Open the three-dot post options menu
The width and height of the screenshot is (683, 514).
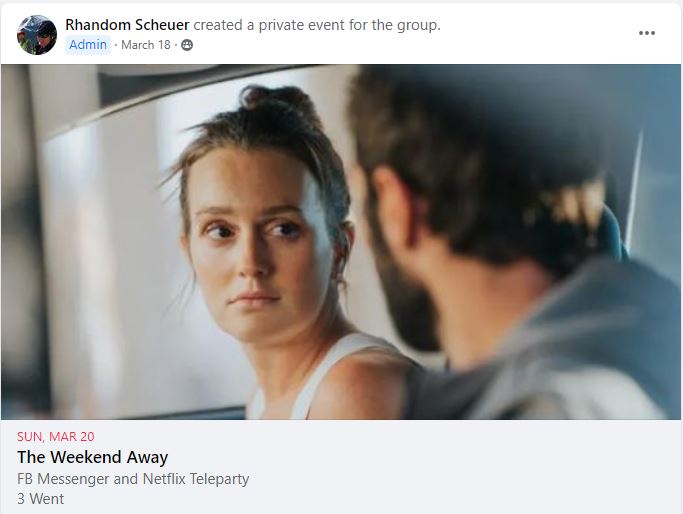point(646,33)
